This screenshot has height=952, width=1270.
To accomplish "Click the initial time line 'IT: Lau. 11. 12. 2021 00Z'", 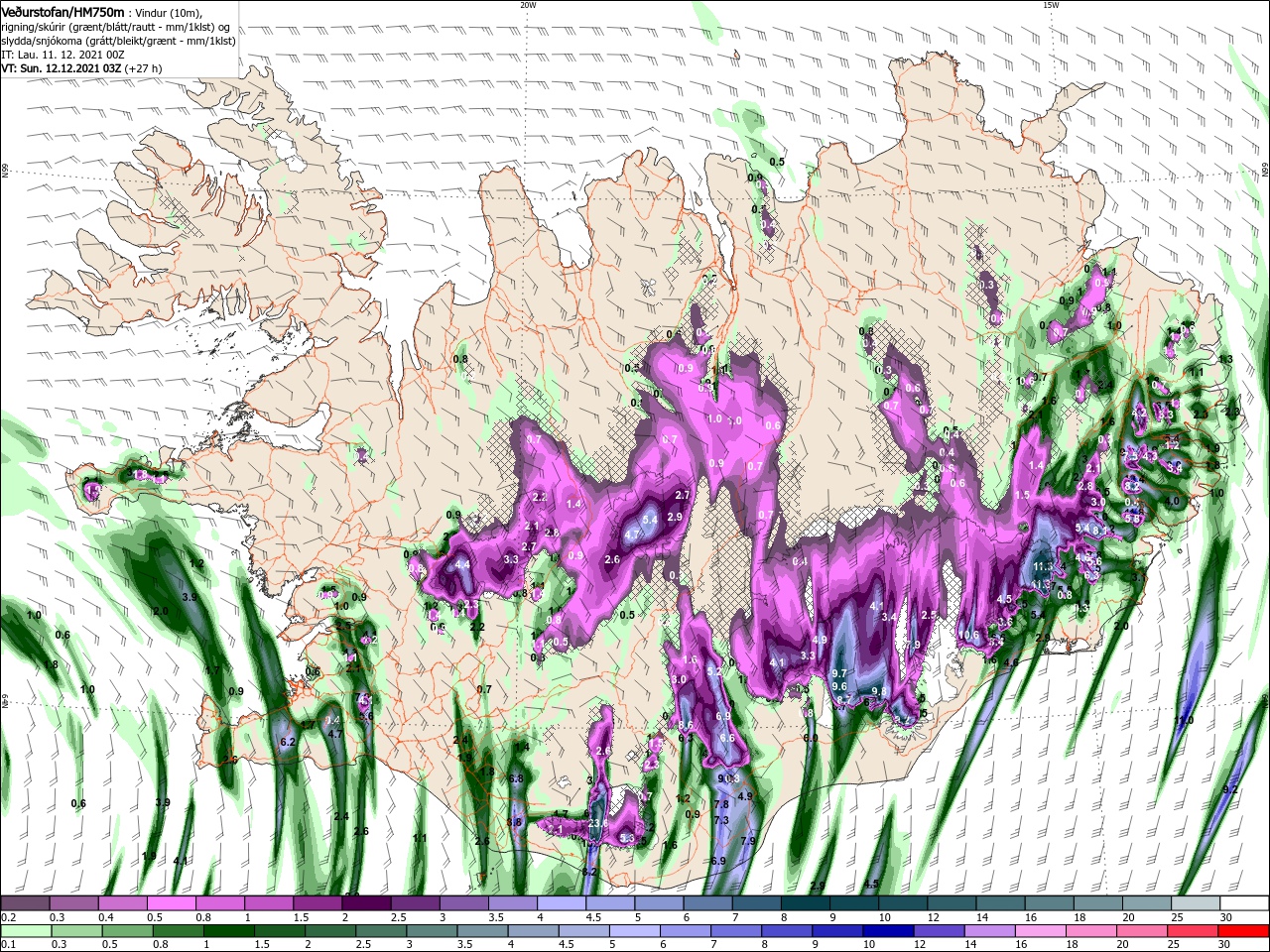I will point(62,55).
